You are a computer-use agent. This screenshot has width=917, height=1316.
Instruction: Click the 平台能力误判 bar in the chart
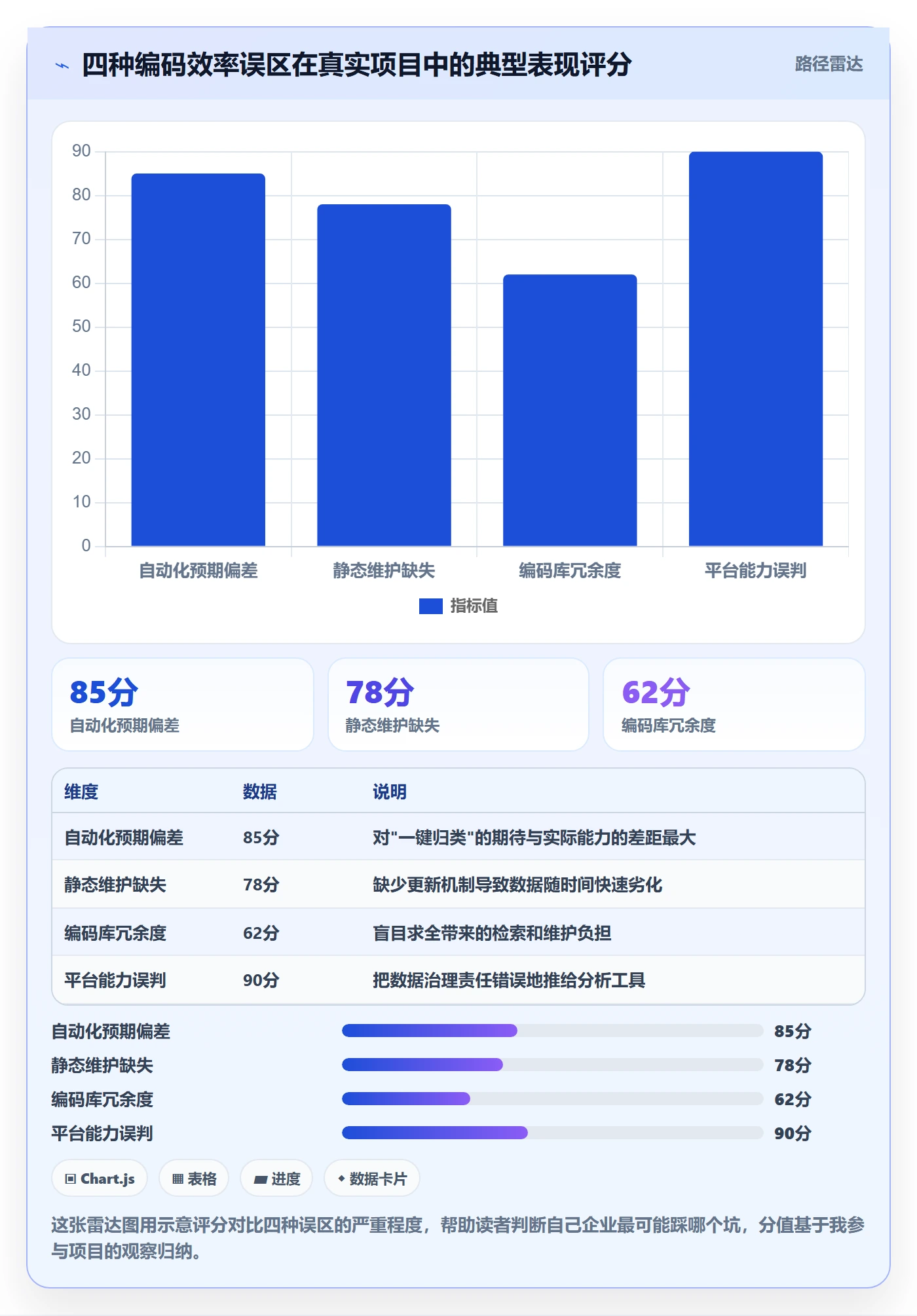756,349
